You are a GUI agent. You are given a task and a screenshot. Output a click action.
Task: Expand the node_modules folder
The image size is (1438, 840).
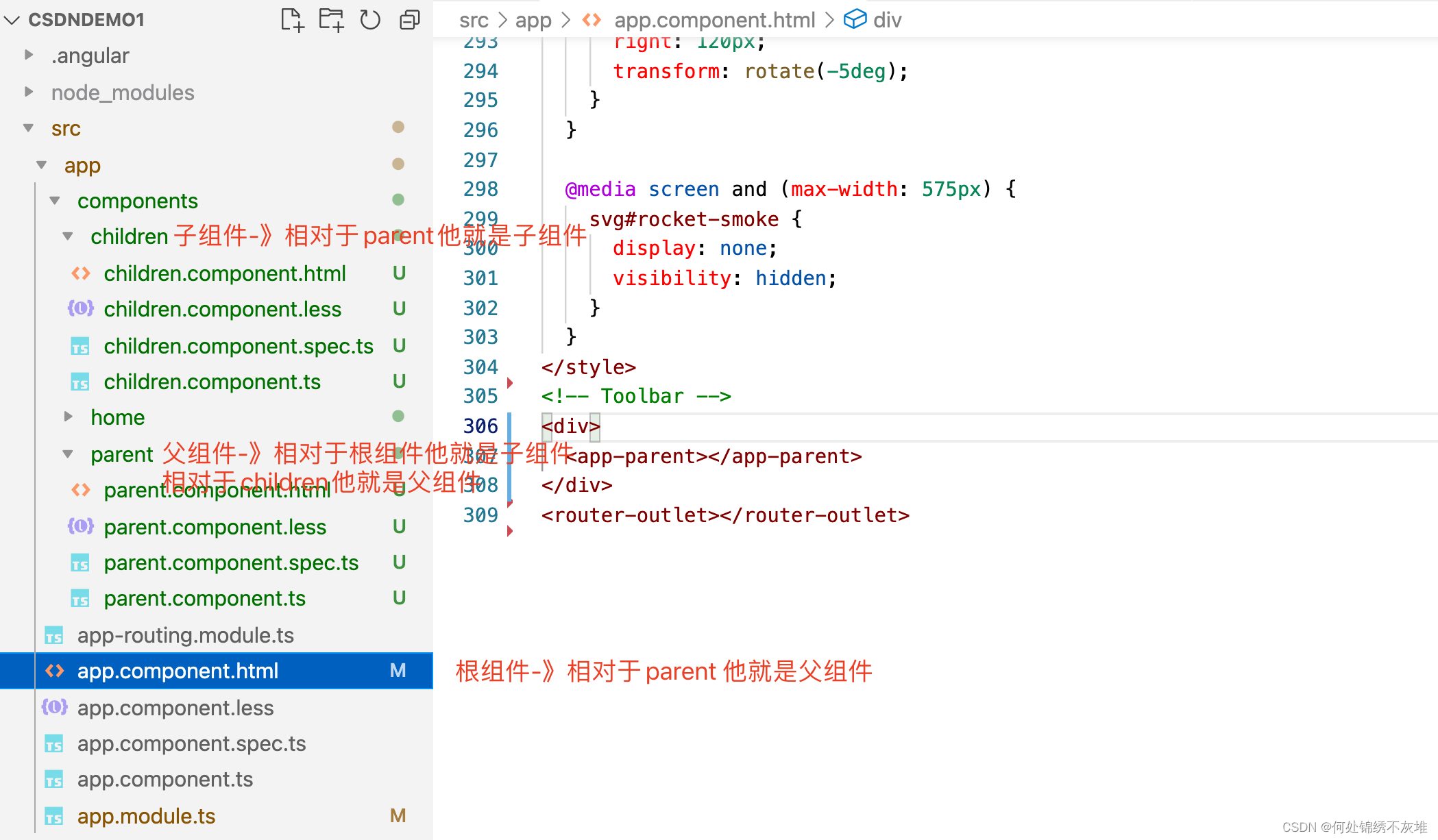coord(29,92)
